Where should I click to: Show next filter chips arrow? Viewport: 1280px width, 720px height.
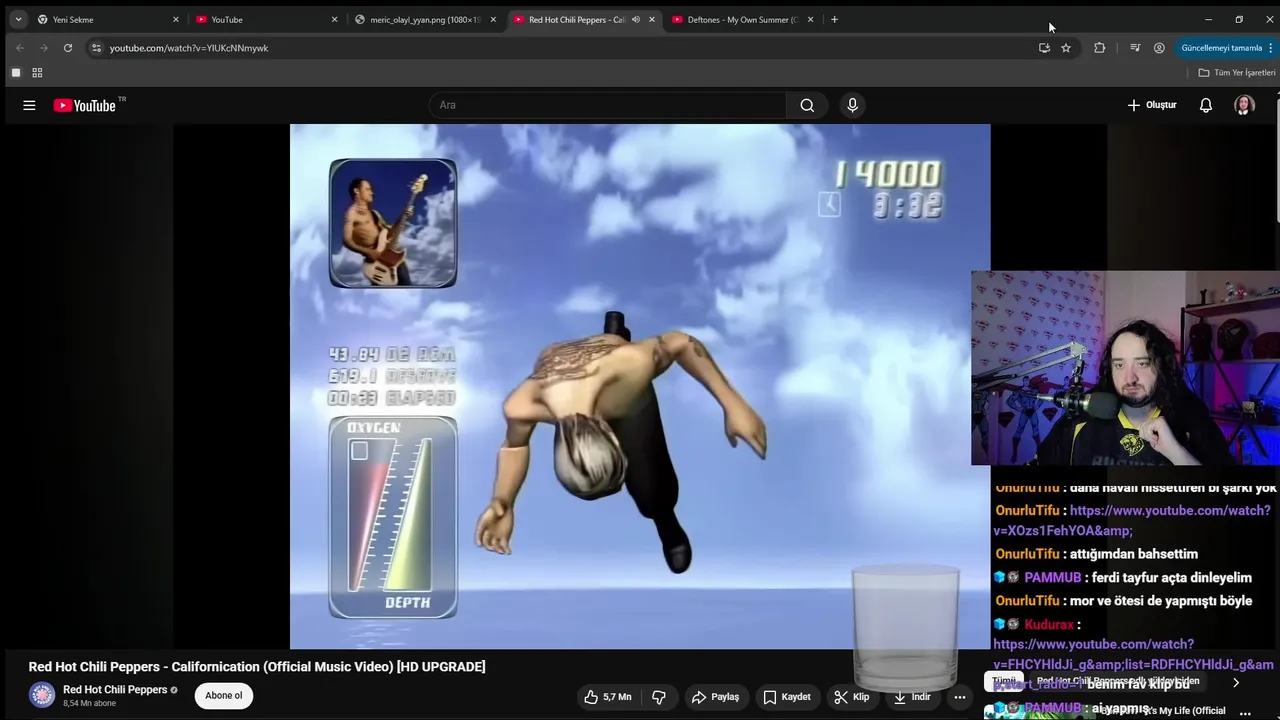pyautogui.click(x=1236, y=683)
